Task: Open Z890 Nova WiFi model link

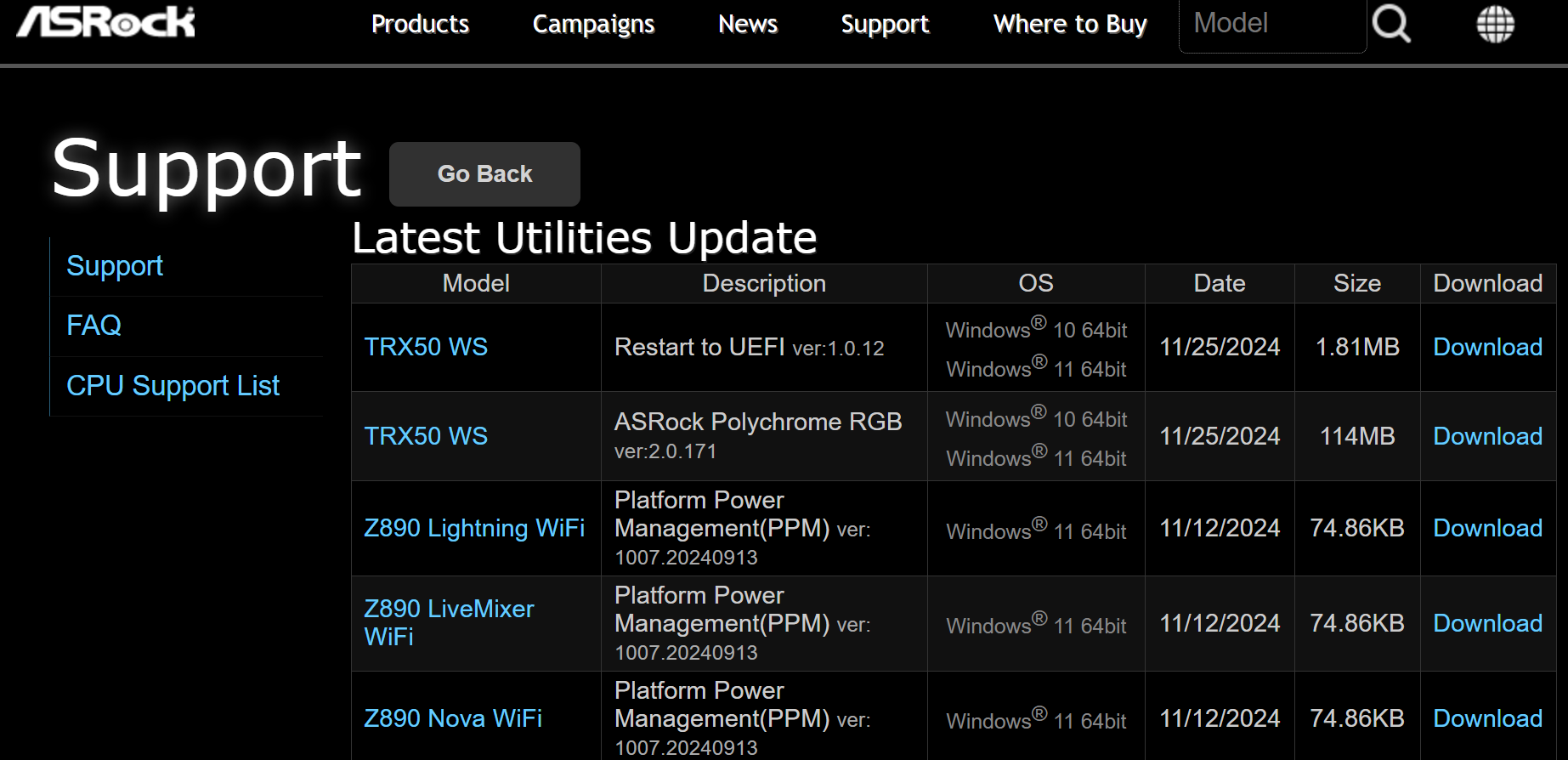Action: click(453, 718)
